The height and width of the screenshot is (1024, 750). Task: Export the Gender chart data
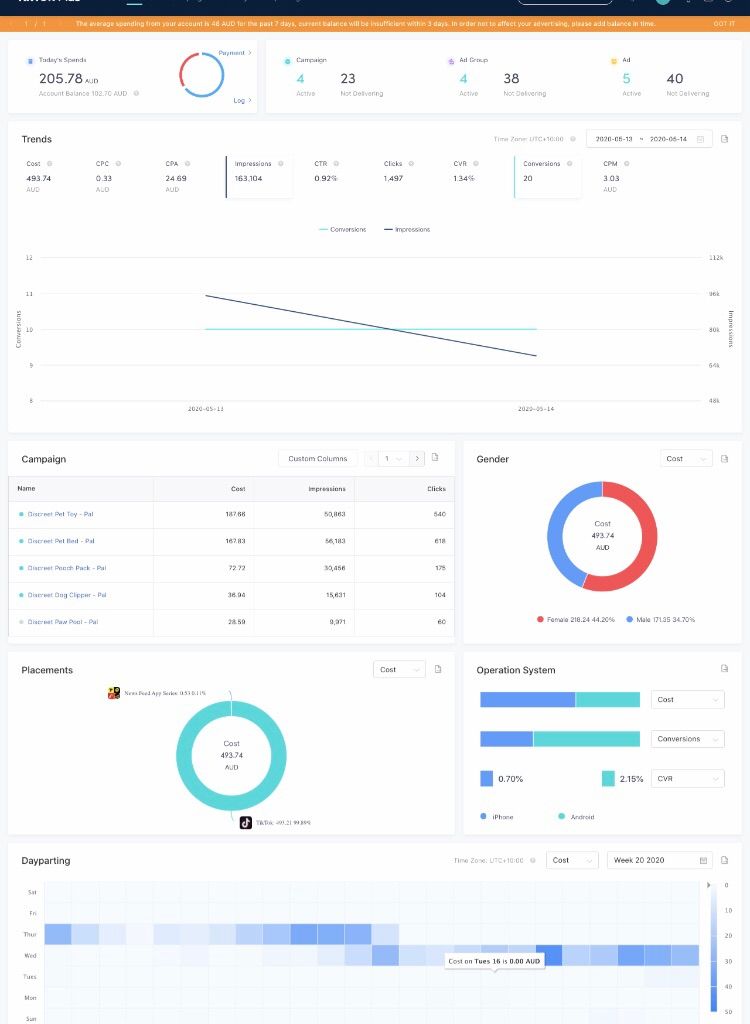click(x=724, y=459)
